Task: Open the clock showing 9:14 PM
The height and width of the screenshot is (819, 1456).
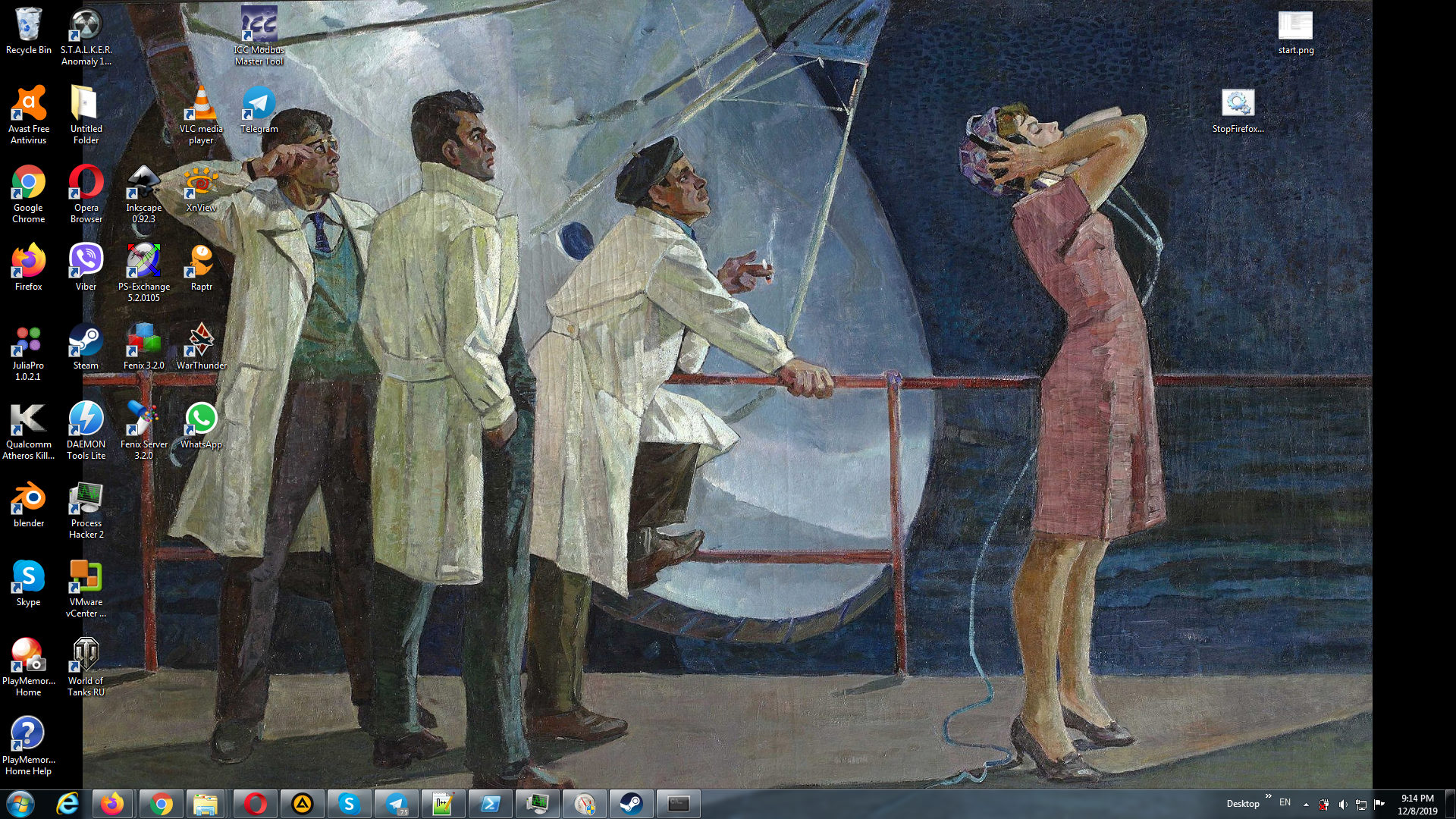Action: click(1417, 805)
